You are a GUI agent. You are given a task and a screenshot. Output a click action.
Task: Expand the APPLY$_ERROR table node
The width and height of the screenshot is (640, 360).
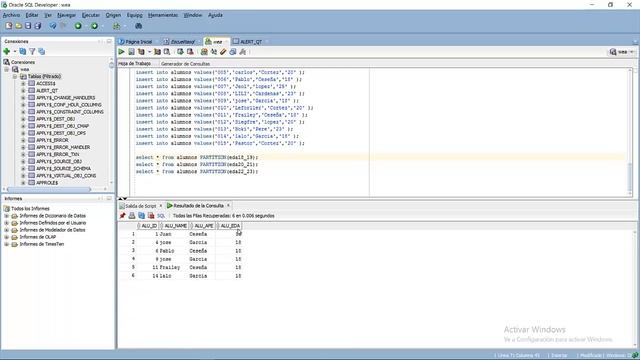(x=23, y=140)
